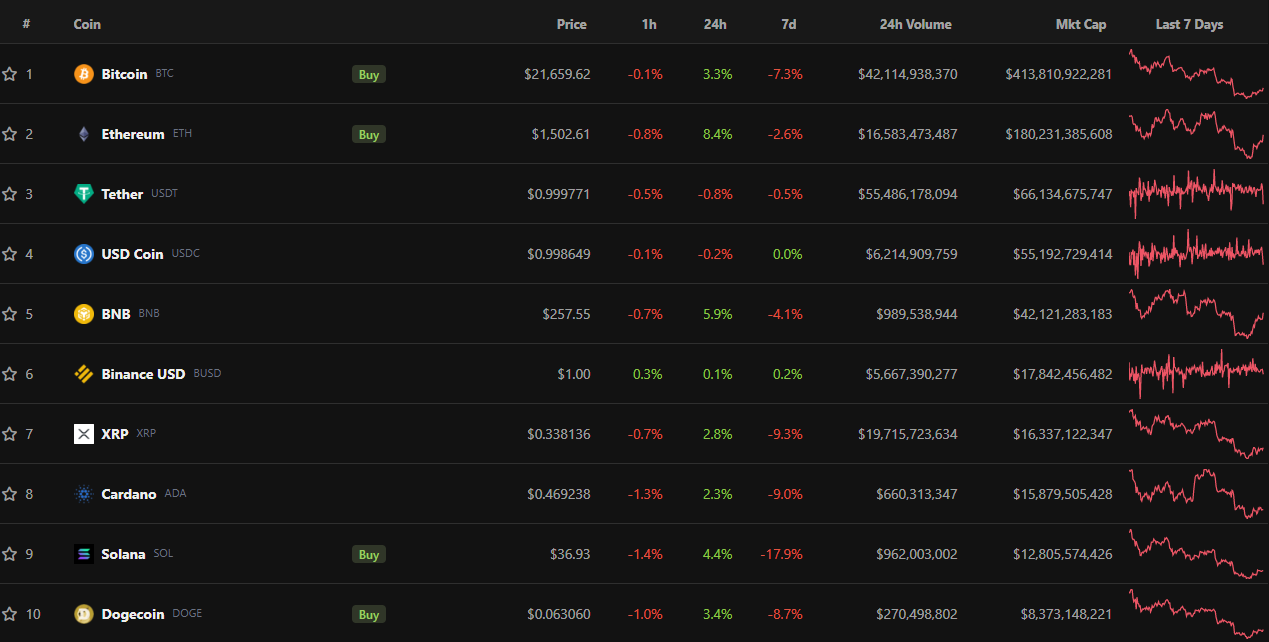Click the Last 7 Days column header
This screenshot has height=642, width=1269.
1189,24
